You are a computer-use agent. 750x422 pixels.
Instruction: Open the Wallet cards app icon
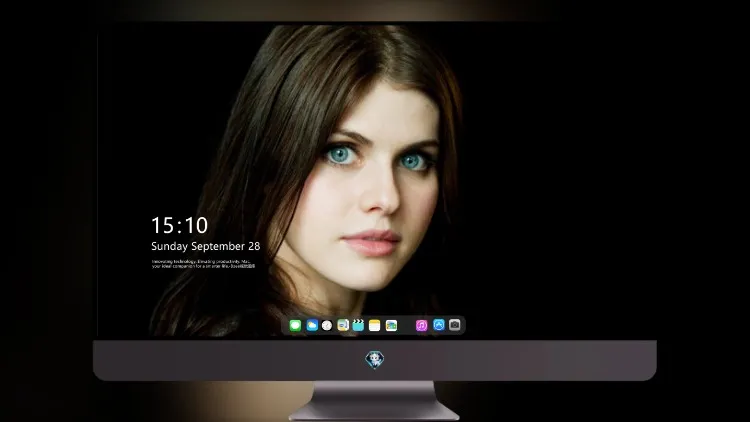[x=391, y=325]
